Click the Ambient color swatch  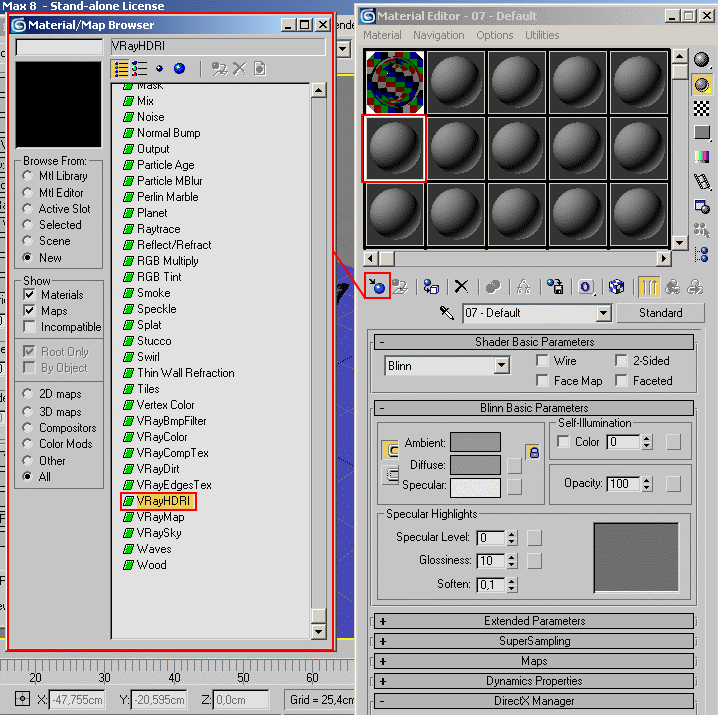coord(475,442)
